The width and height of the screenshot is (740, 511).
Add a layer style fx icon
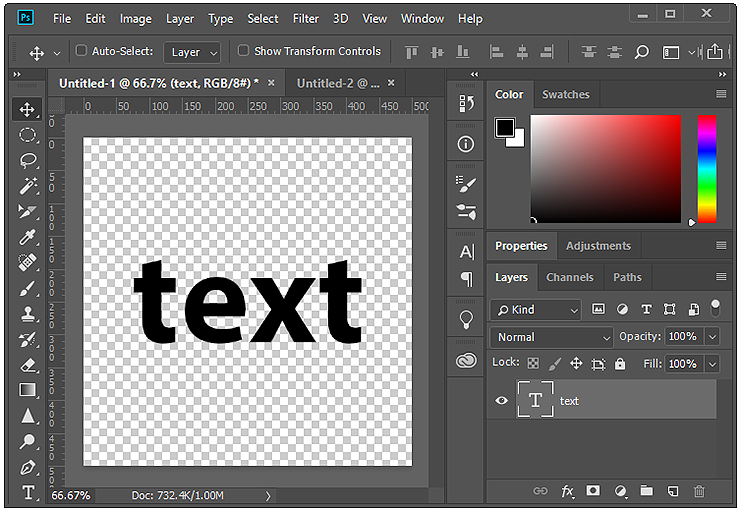(x=567, y=491)
